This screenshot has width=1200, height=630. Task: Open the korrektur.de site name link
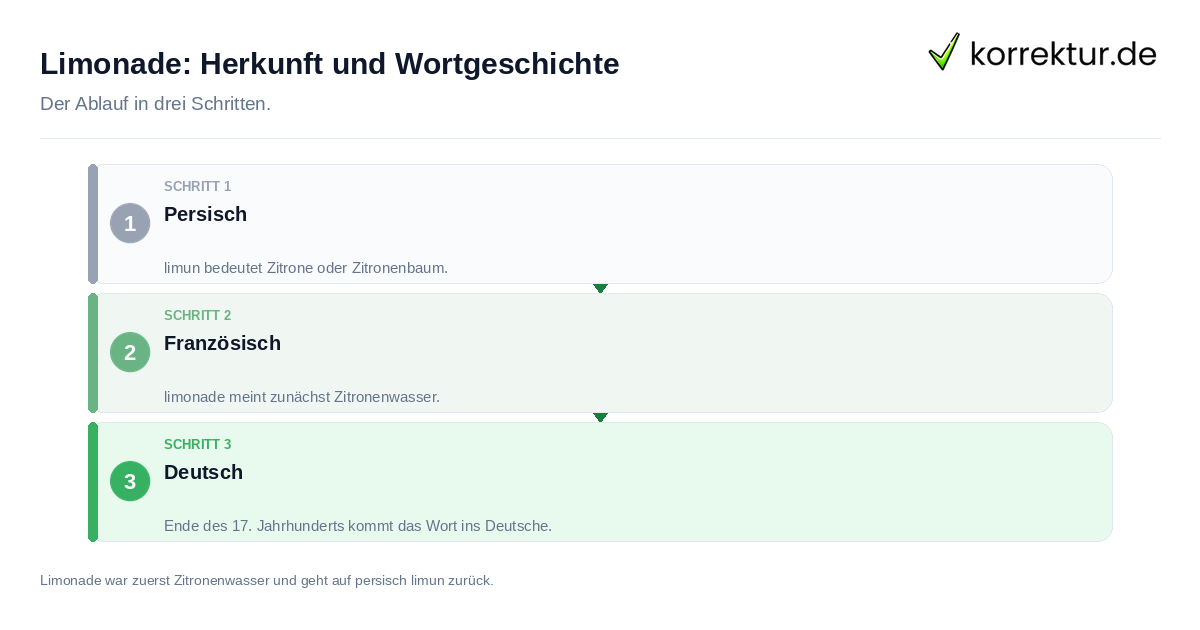[x=1063, y=53]
